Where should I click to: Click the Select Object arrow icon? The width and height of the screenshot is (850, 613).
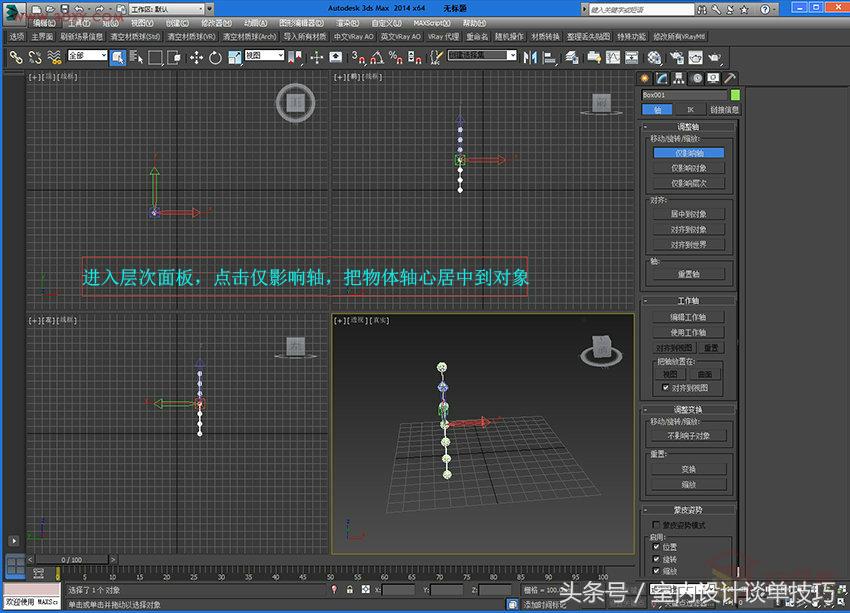[x=118, y=58]
